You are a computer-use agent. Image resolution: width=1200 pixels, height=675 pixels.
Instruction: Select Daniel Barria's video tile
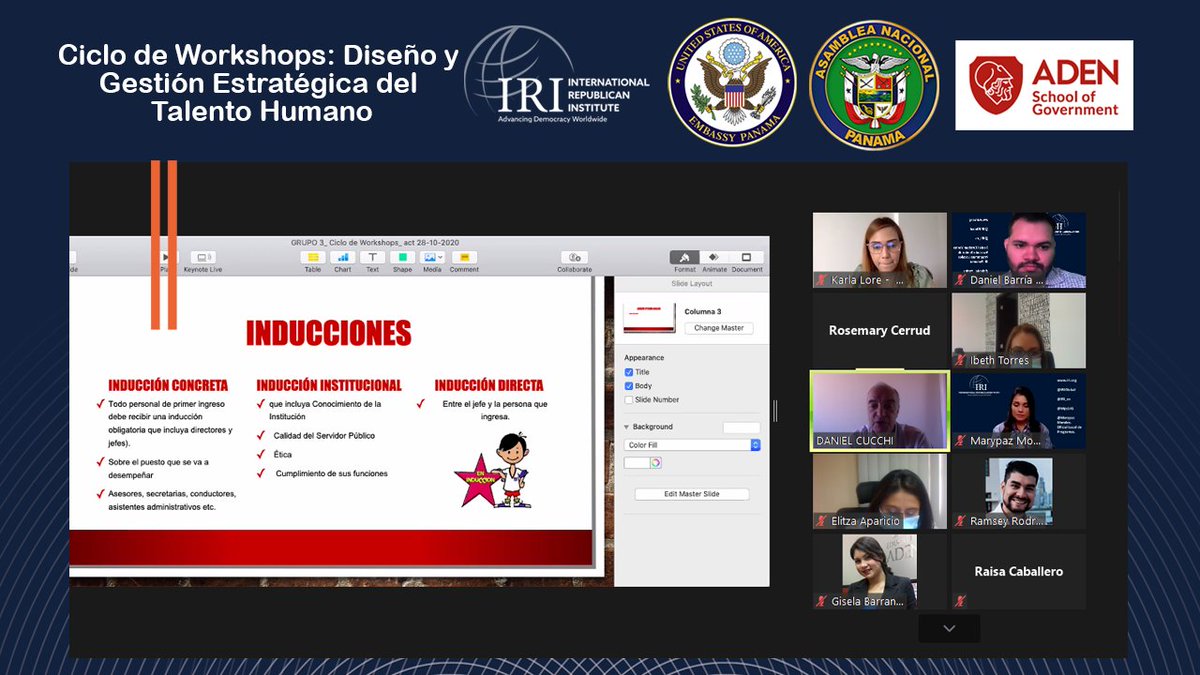[1019, 250]
